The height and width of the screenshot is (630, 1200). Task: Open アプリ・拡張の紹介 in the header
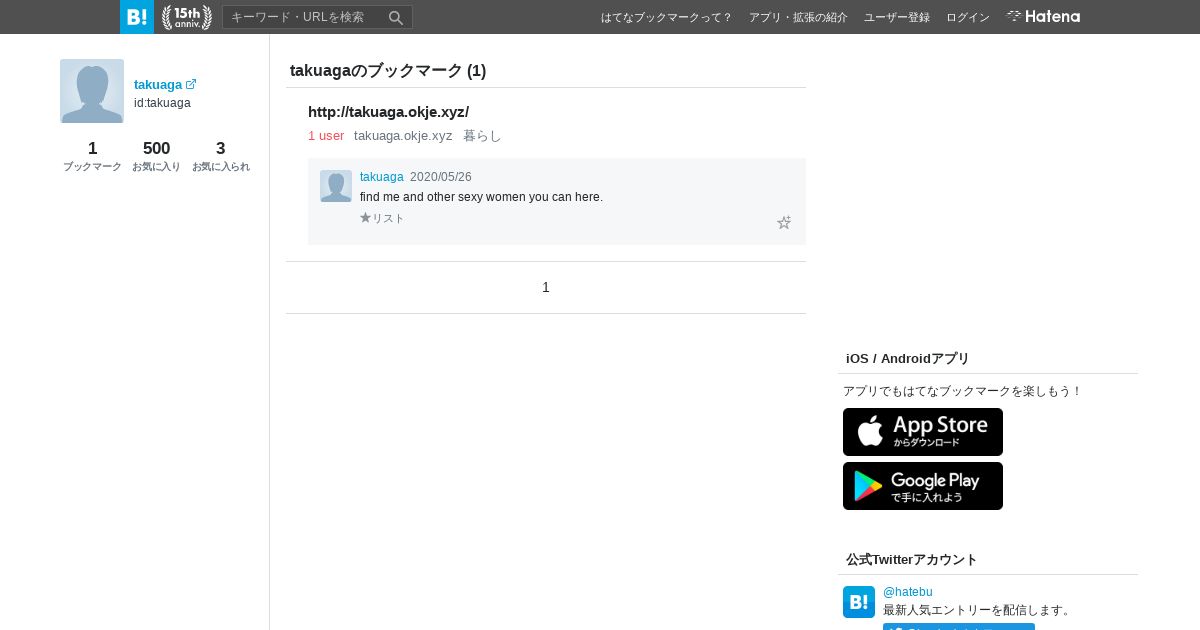[798, 17]
